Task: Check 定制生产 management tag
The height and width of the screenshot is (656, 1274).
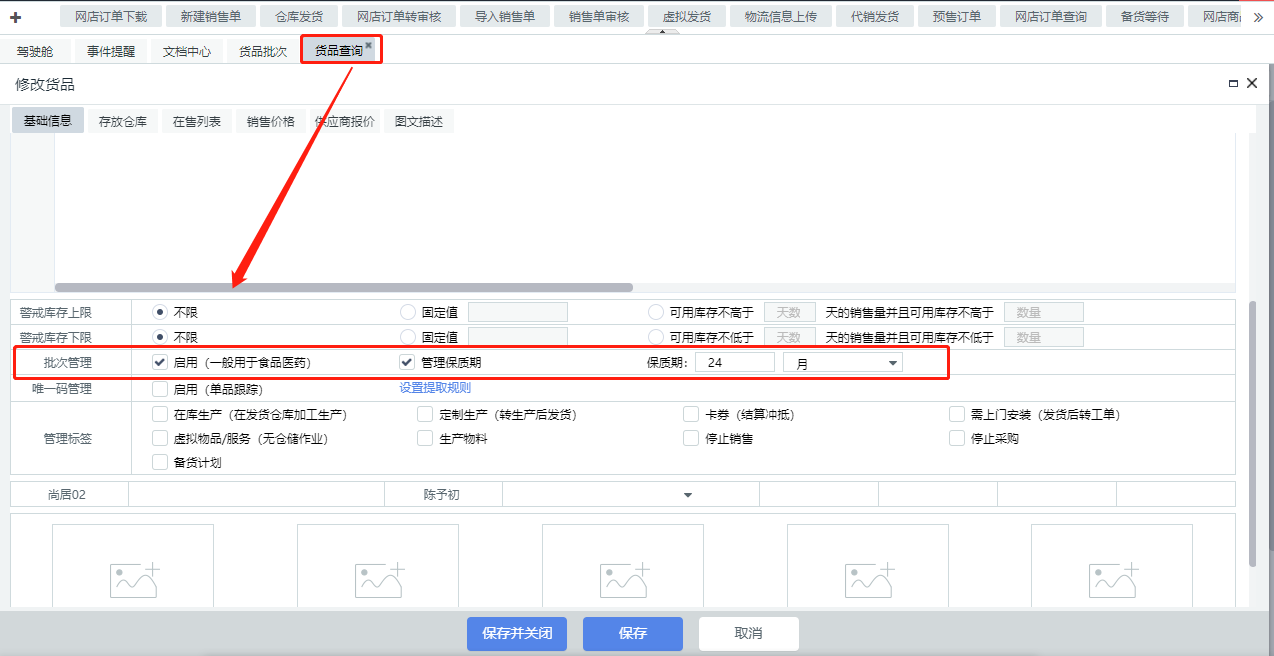Action: coord(425,414)
